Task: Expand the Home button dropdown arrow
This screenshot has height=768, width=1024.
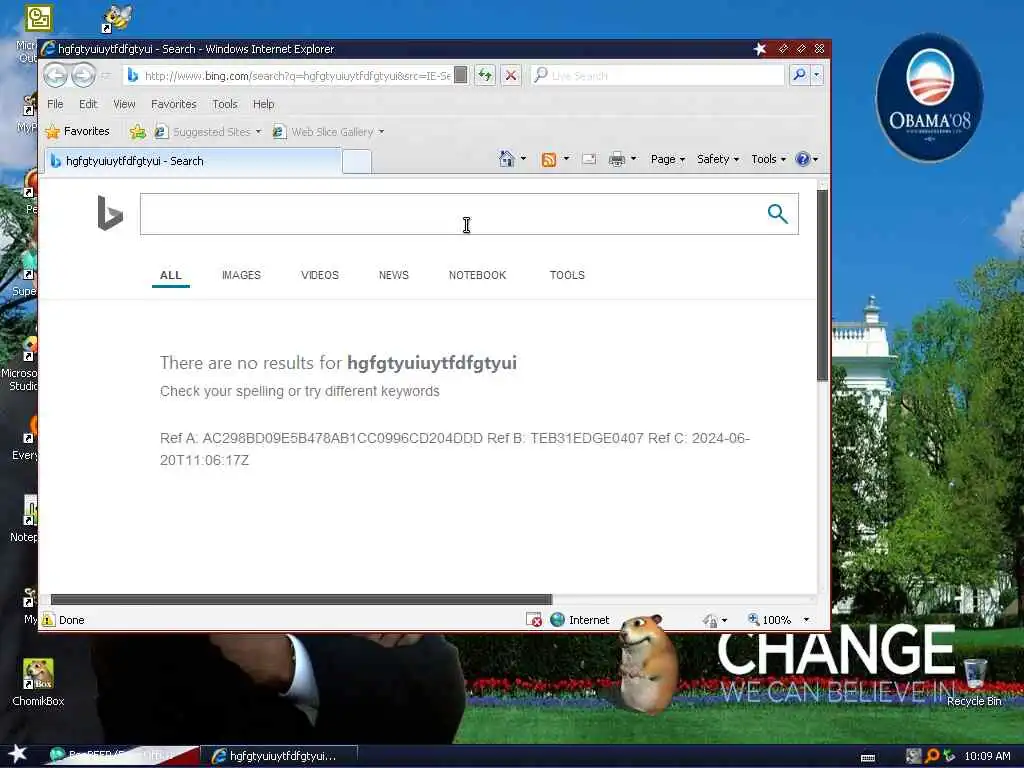Action: (x=523, y=159)
